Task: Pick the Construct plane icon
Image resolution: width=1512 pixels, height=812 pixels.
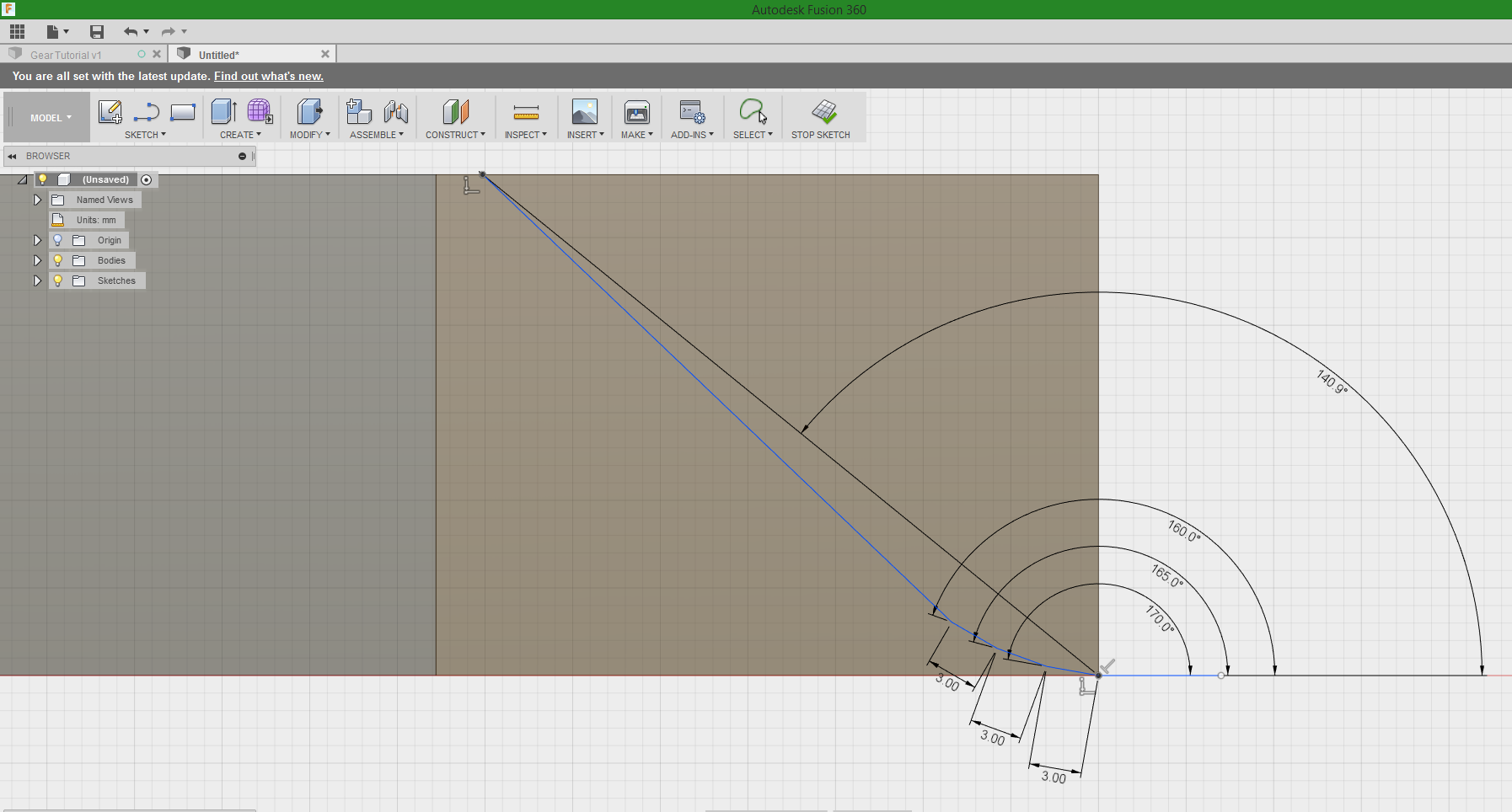Action: point(455,112)
